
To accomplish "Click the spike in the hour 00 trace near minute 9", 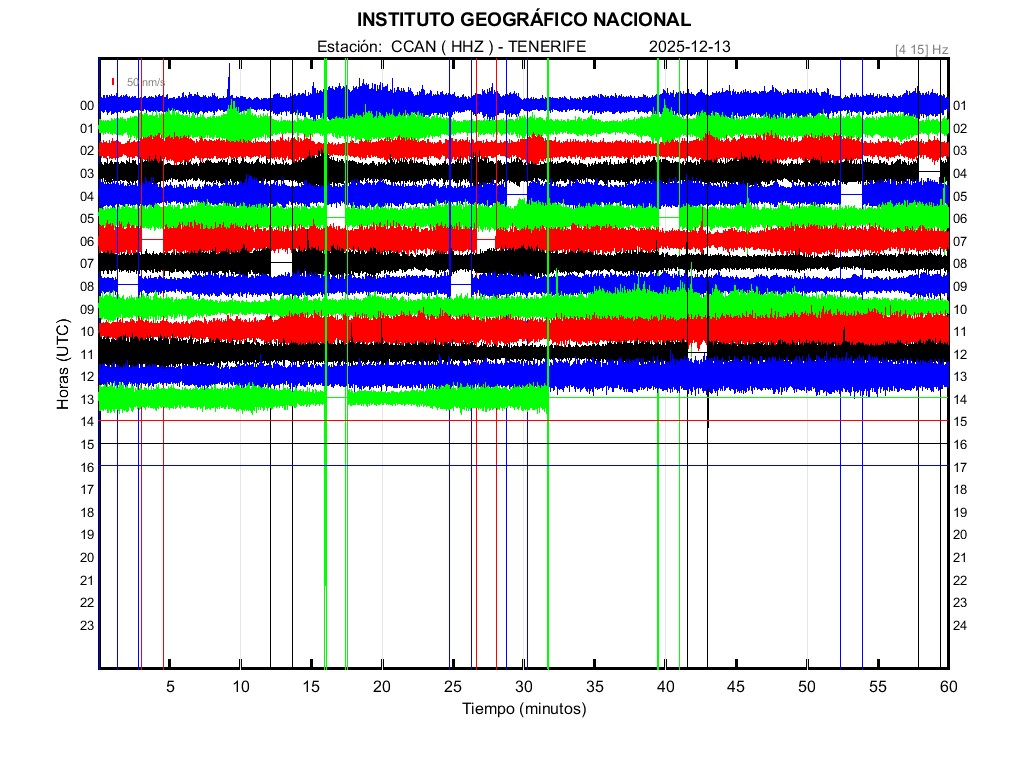I will pos(229,80).
